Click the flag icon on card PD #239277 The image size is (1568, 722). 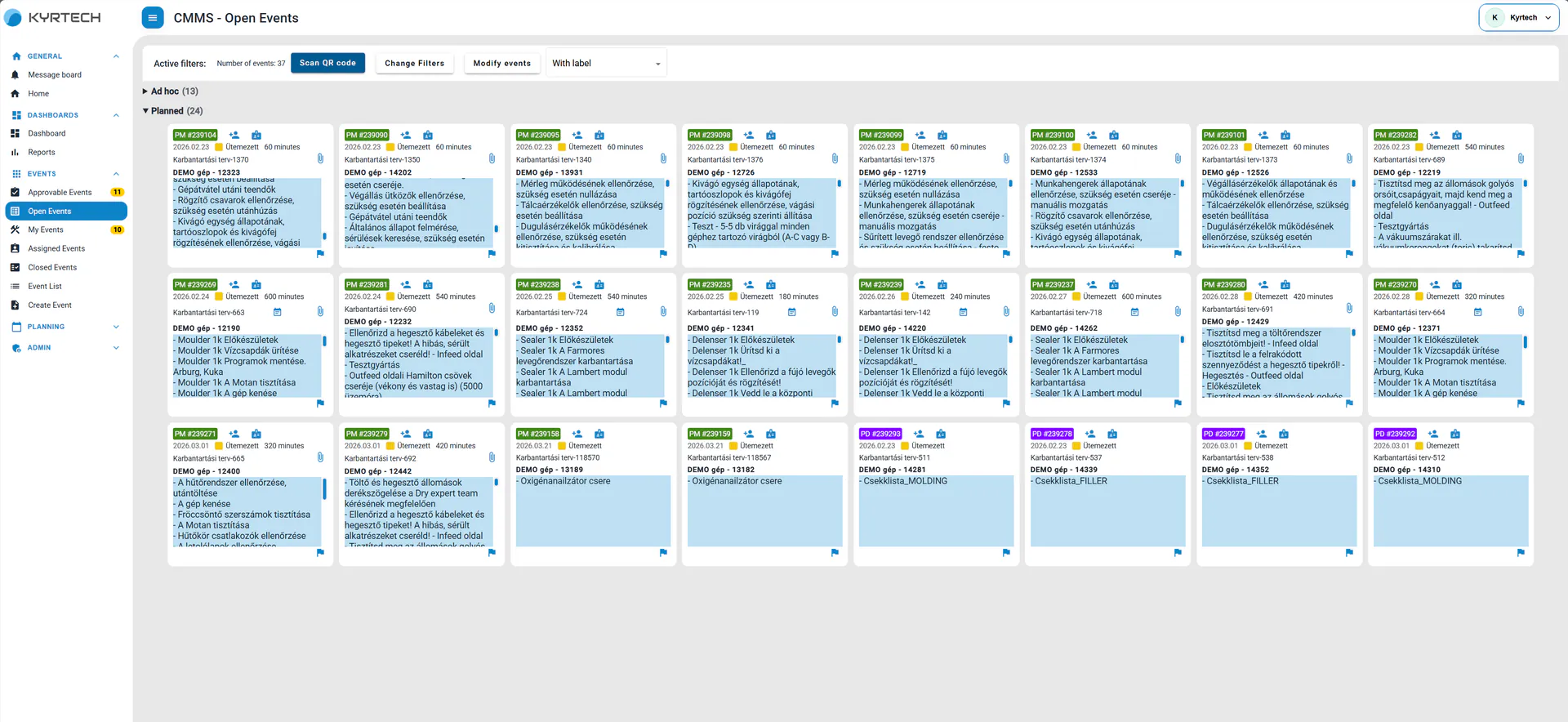click(x=1349, y=553)
